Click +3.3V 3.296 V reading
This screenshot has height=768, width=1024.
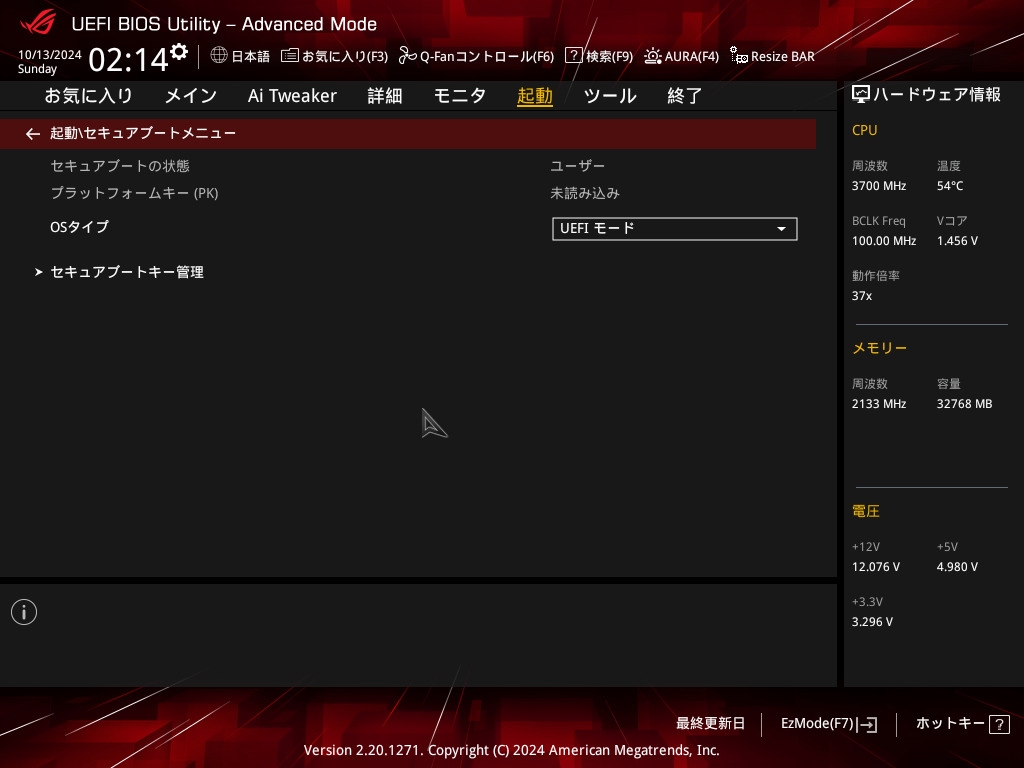click(872, 622)
